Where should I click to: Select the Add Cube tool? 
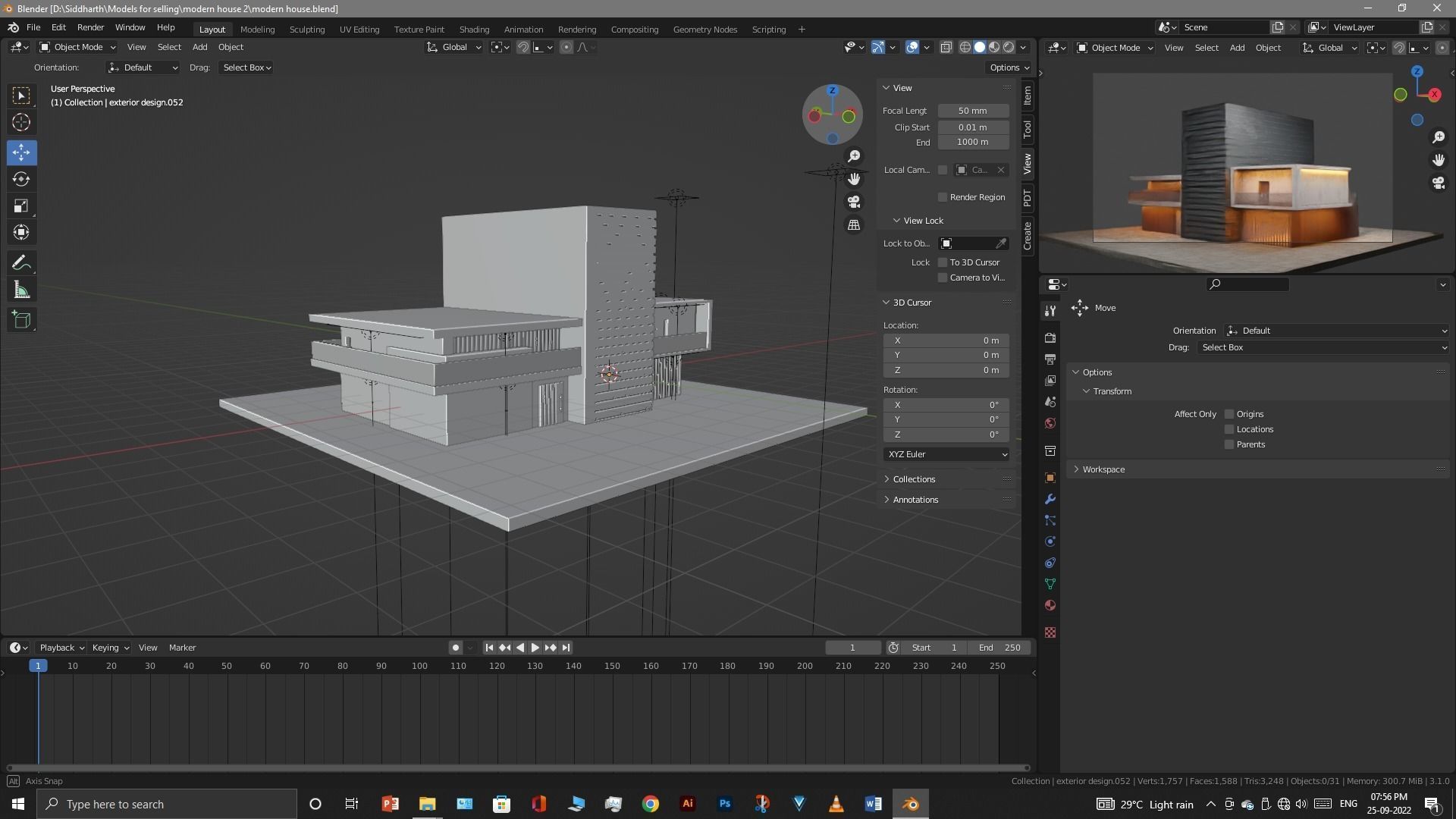tap(21, 320)
